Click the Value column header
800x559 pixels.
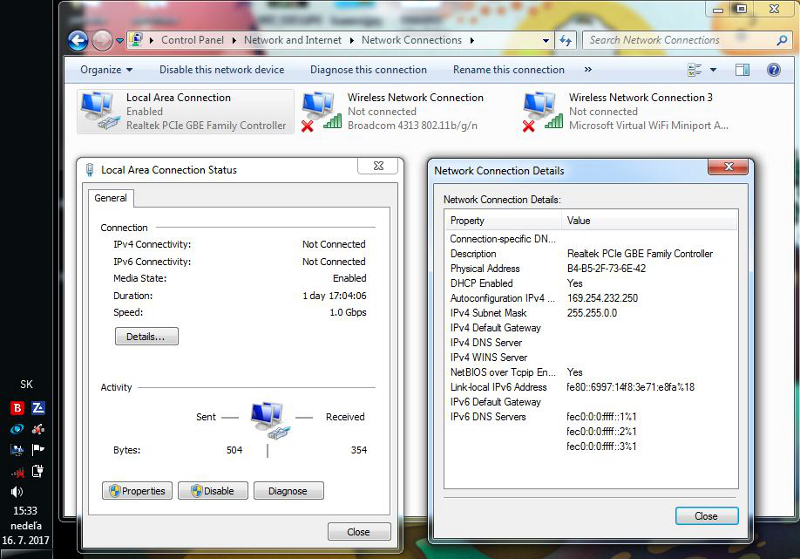pyautogui.click(x=649, y=221)
